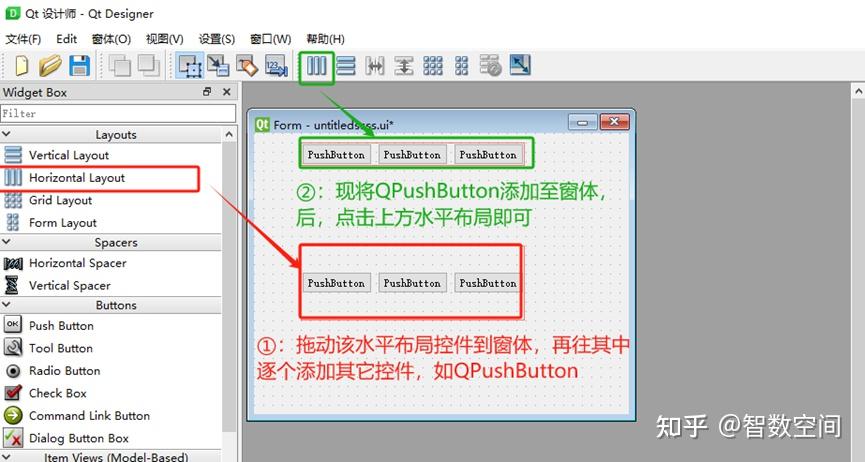Click the Send to Back toolbar icon
This screenshot has width=865, height=462.
click(x=119, y=66)
